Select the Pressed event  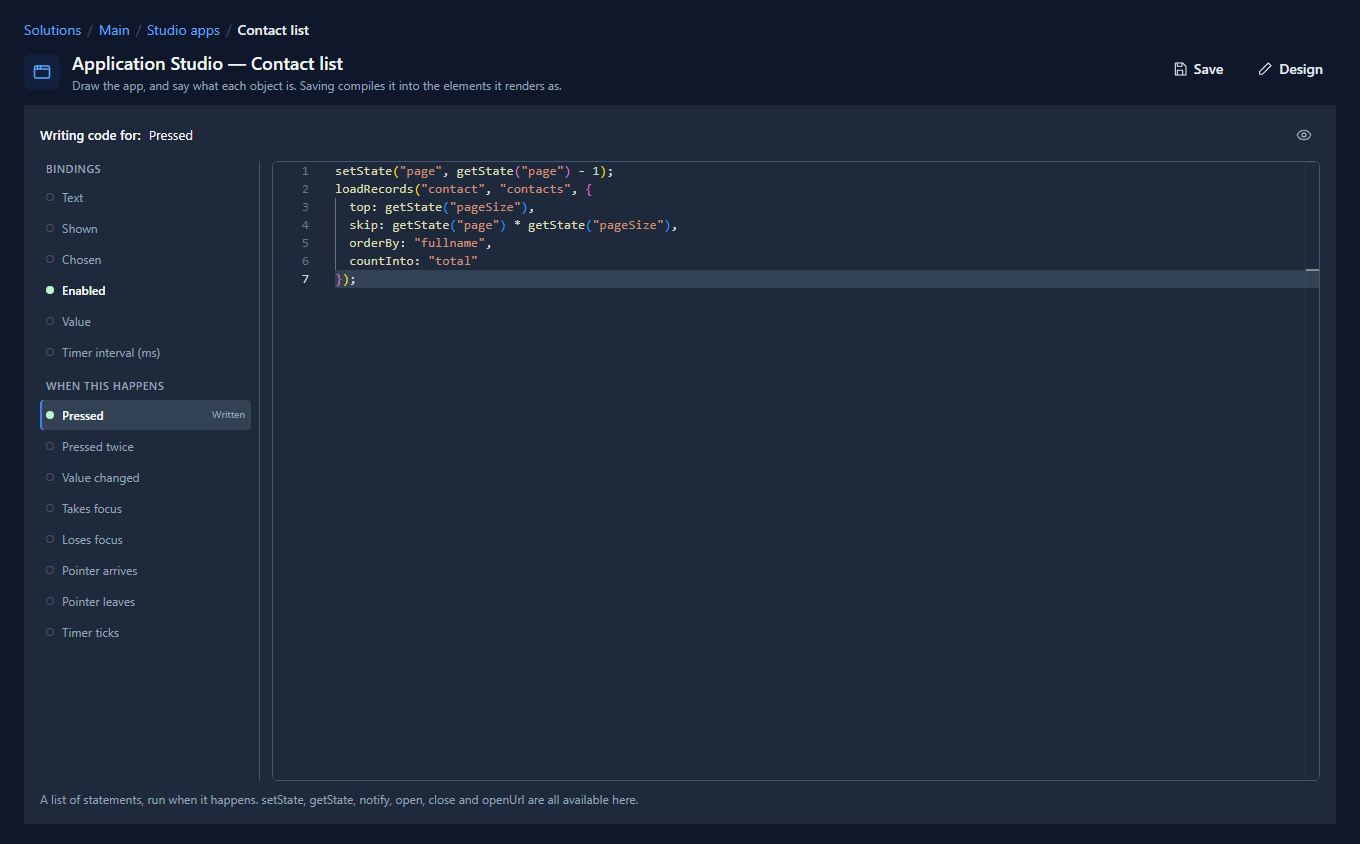pos(145,416)
